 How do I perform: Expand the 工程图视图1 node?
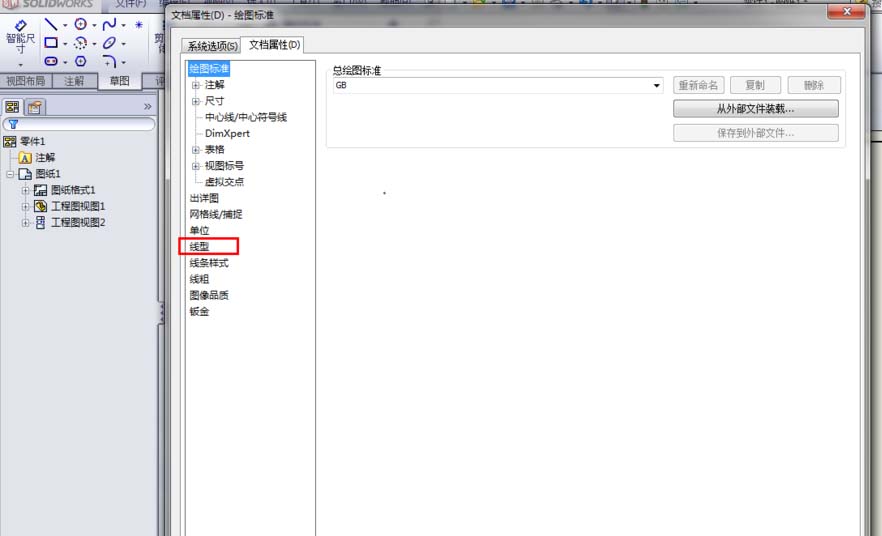[x=25, y=207]
